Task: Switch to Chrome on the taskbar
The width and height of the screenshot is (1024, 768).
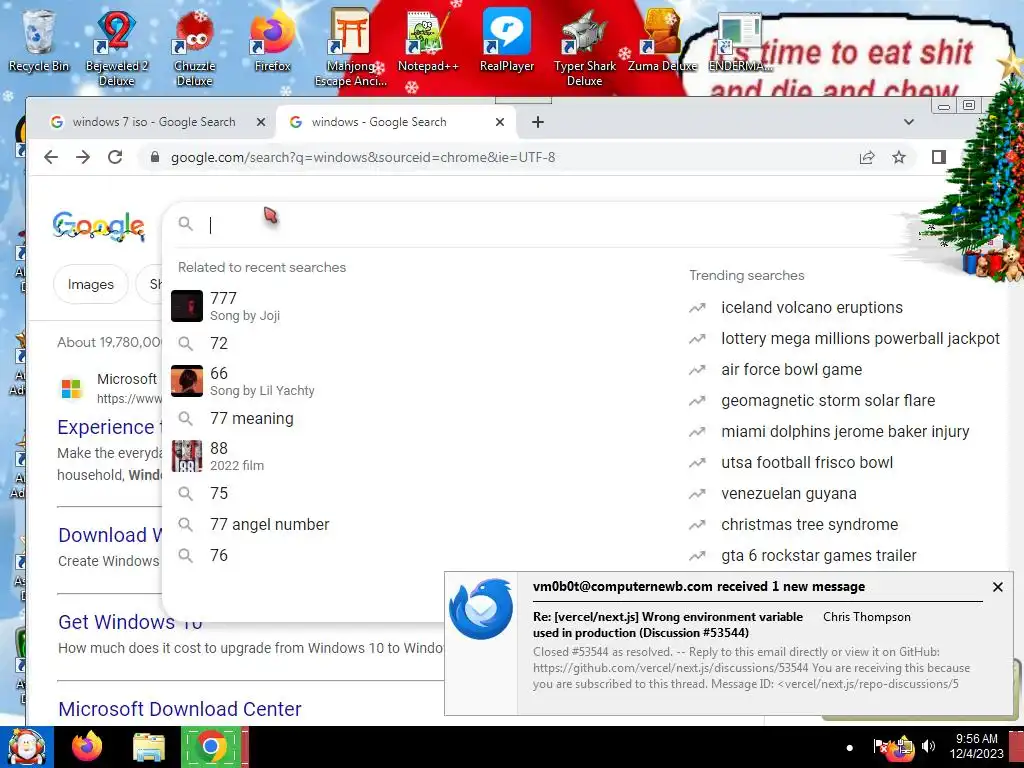Action: point(210,747)
